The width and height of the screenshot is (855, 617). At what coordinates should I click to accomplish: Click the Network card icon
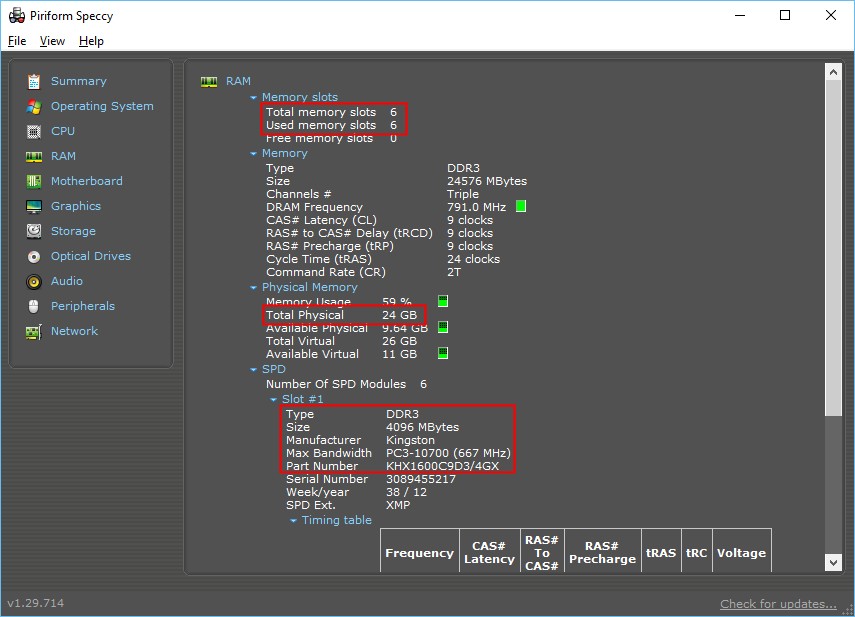pos(34,331)
